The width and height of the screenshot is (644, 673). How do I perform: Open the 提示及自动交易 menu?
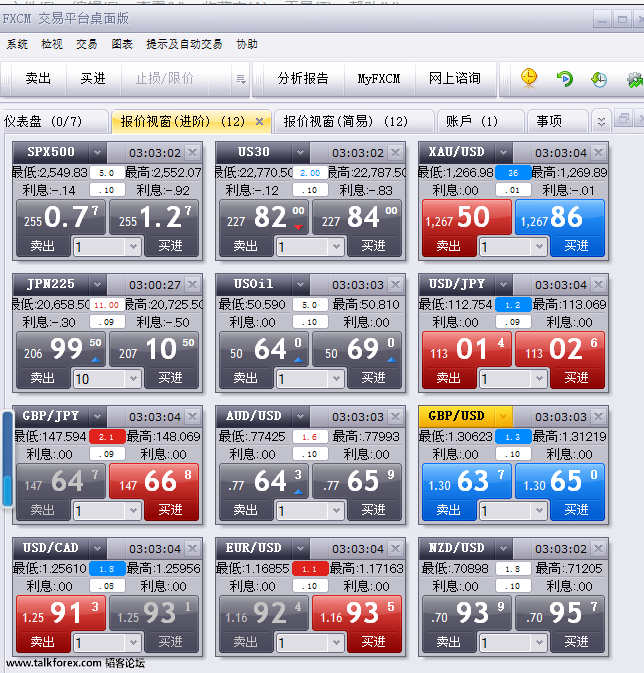(184, 44)
